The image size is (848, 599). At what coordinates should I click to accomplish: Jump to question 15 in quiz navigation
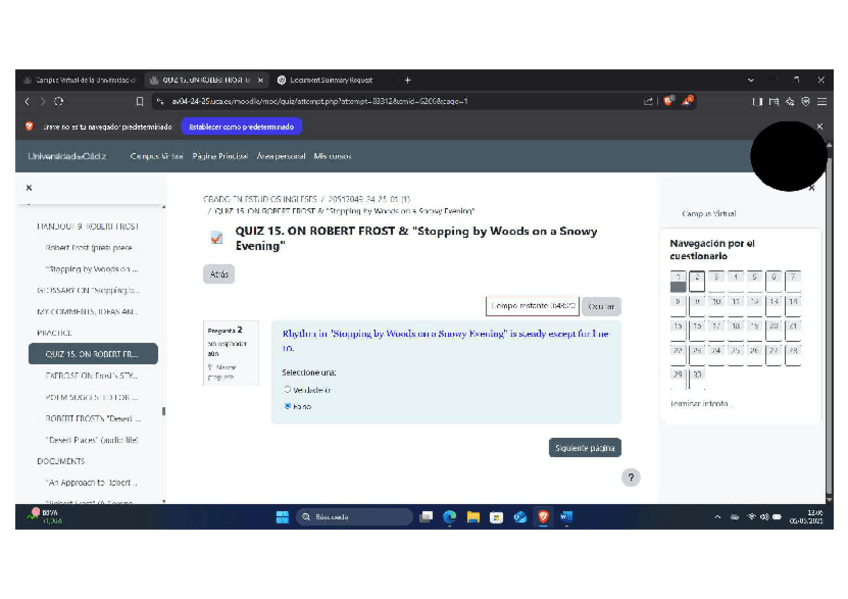tap(678, 326)
